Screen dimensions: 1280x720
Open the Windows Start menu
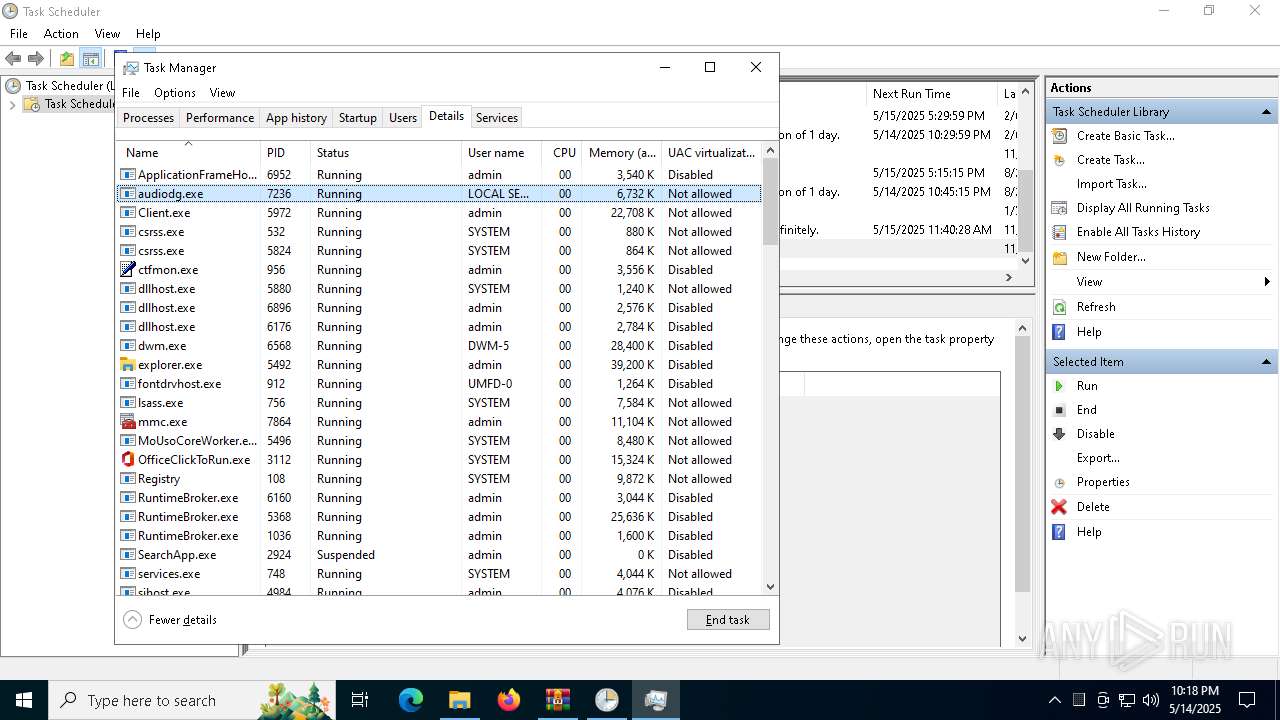tap(24, 700)
